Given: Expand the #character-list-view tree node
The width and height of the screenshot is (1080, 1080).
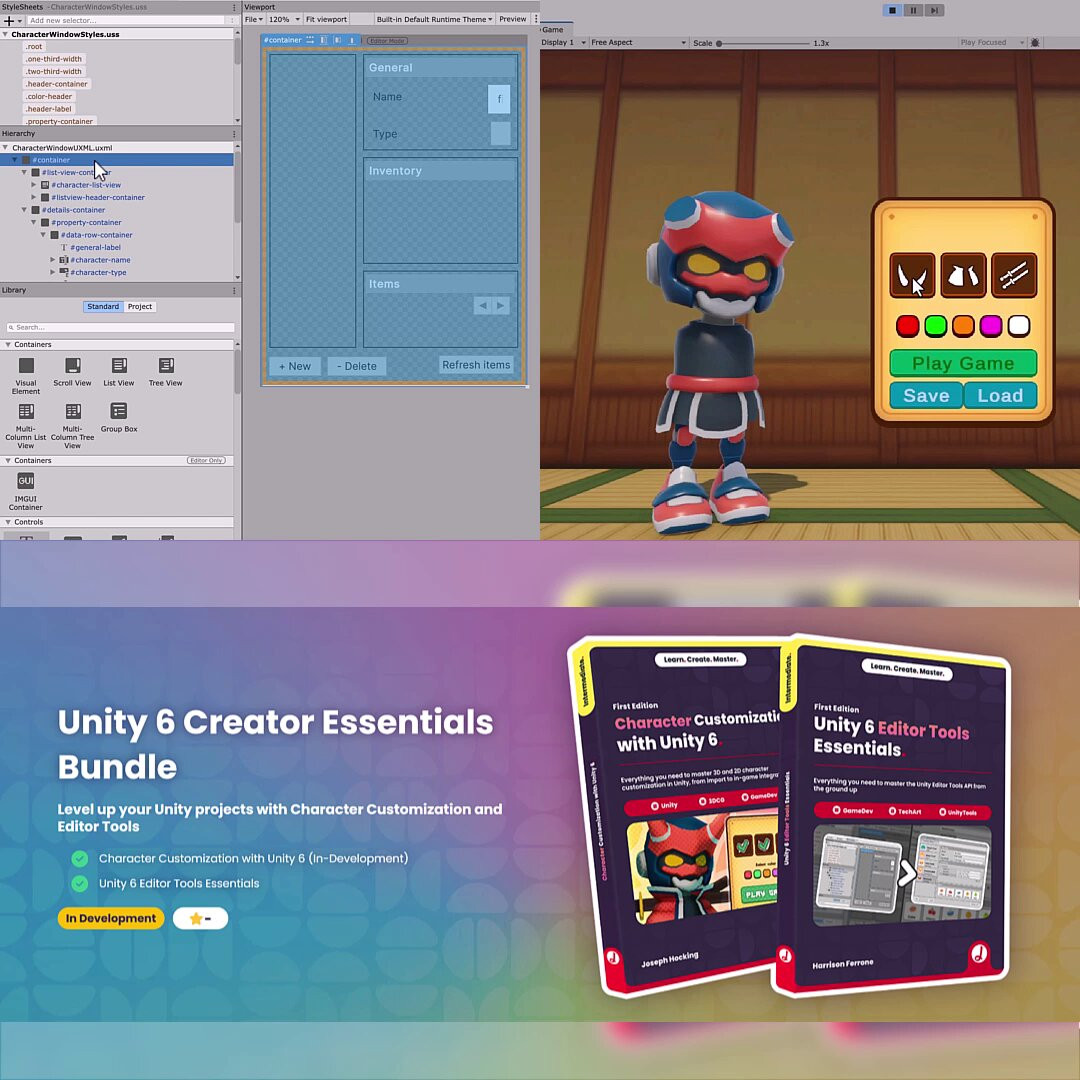Looking at the screenshot, I should coord(34,185).
